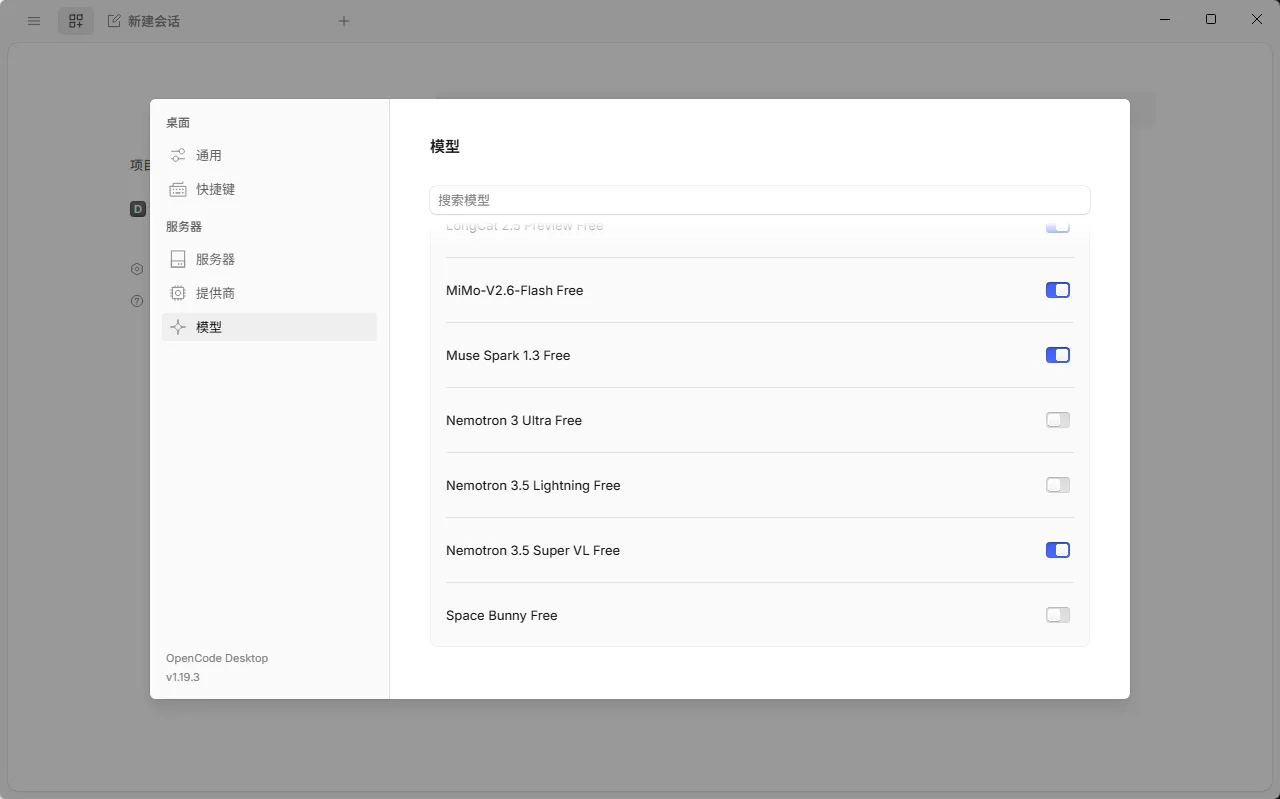The image size is (1280, 799).
Task: Click the 快捷键 keyboard icon
Action: click(x=178, y=189)
